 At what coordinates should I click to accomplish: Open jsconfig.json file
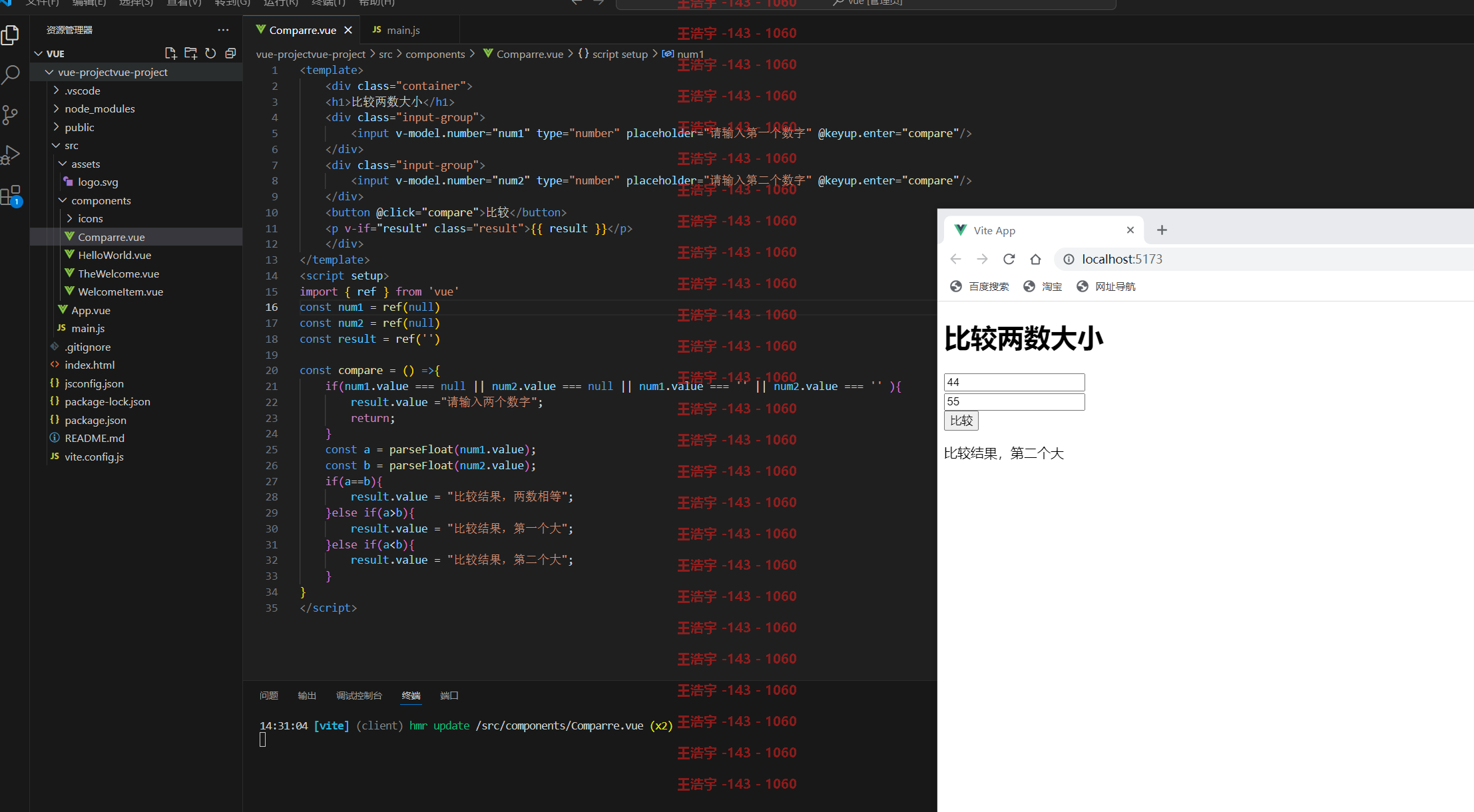(94, 383)
